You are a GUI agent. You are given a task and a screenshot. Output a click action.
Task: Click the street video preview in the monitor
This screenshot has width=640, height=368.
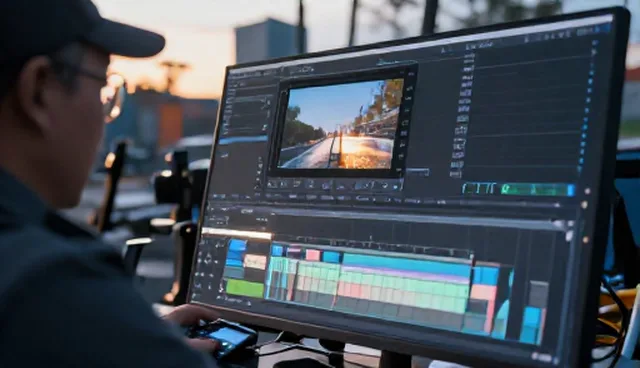[340, 124]
